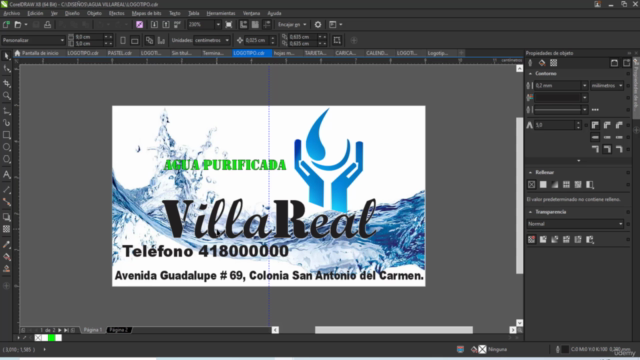Toggle show grid button
The image size is (640, 360).
255,24
